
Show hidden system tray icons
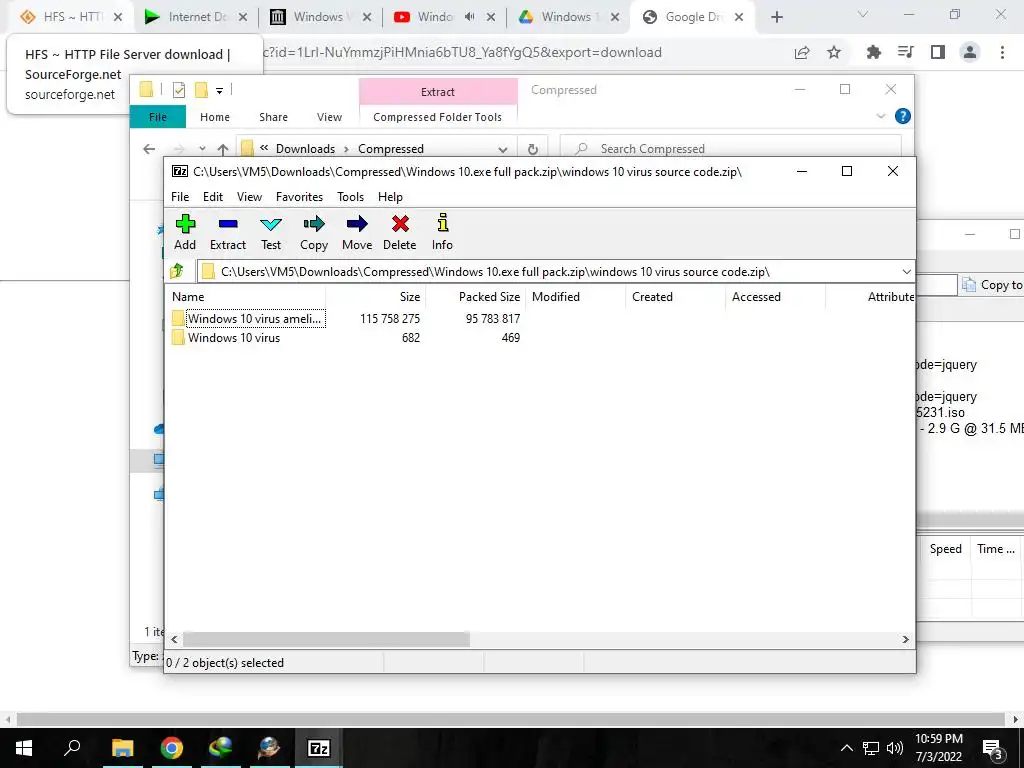(846, 748)
